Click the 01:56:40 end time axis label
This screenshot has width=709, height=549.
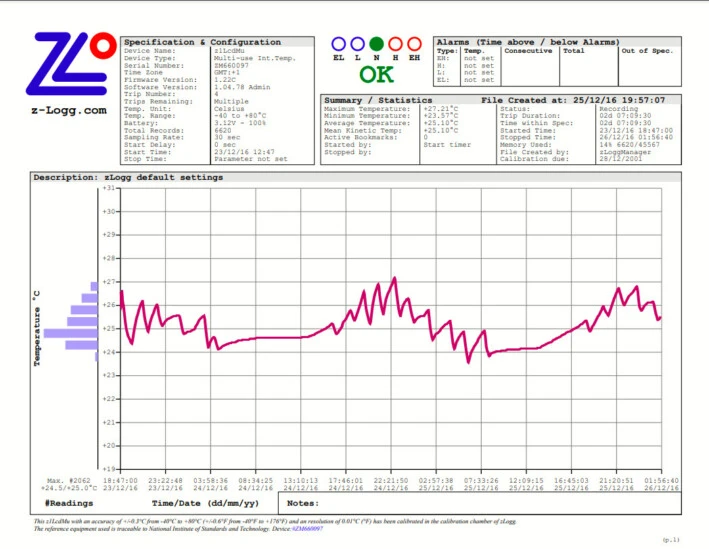pos(660,481)
